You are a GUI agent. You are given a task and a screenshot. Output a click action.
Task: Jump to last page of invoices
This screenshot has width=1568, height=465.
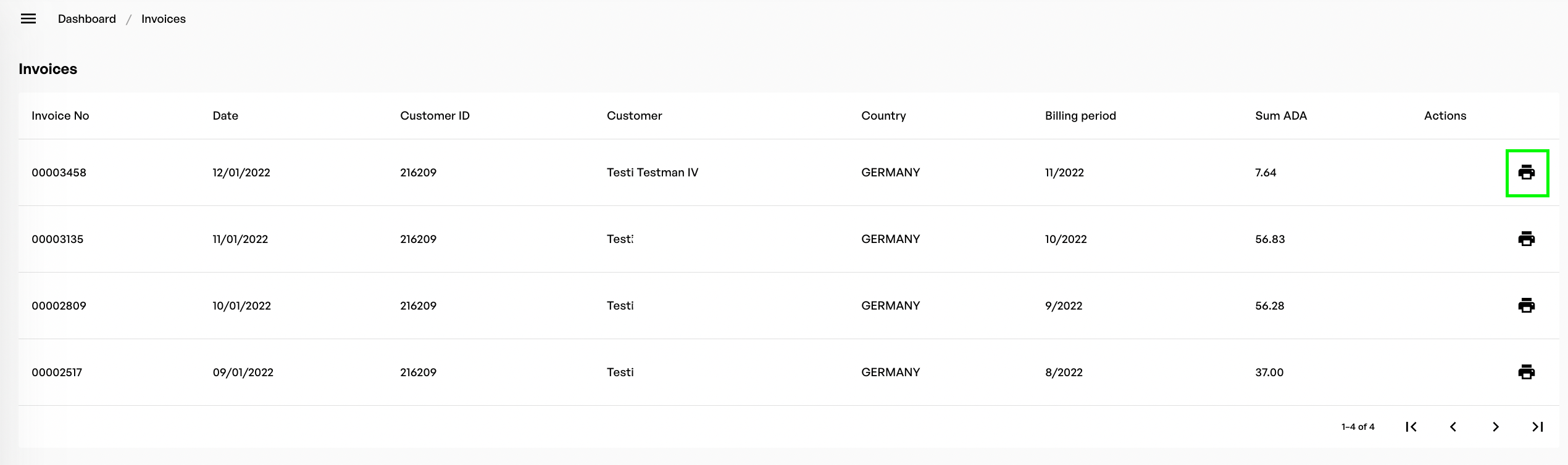(x=1537, y=427)
